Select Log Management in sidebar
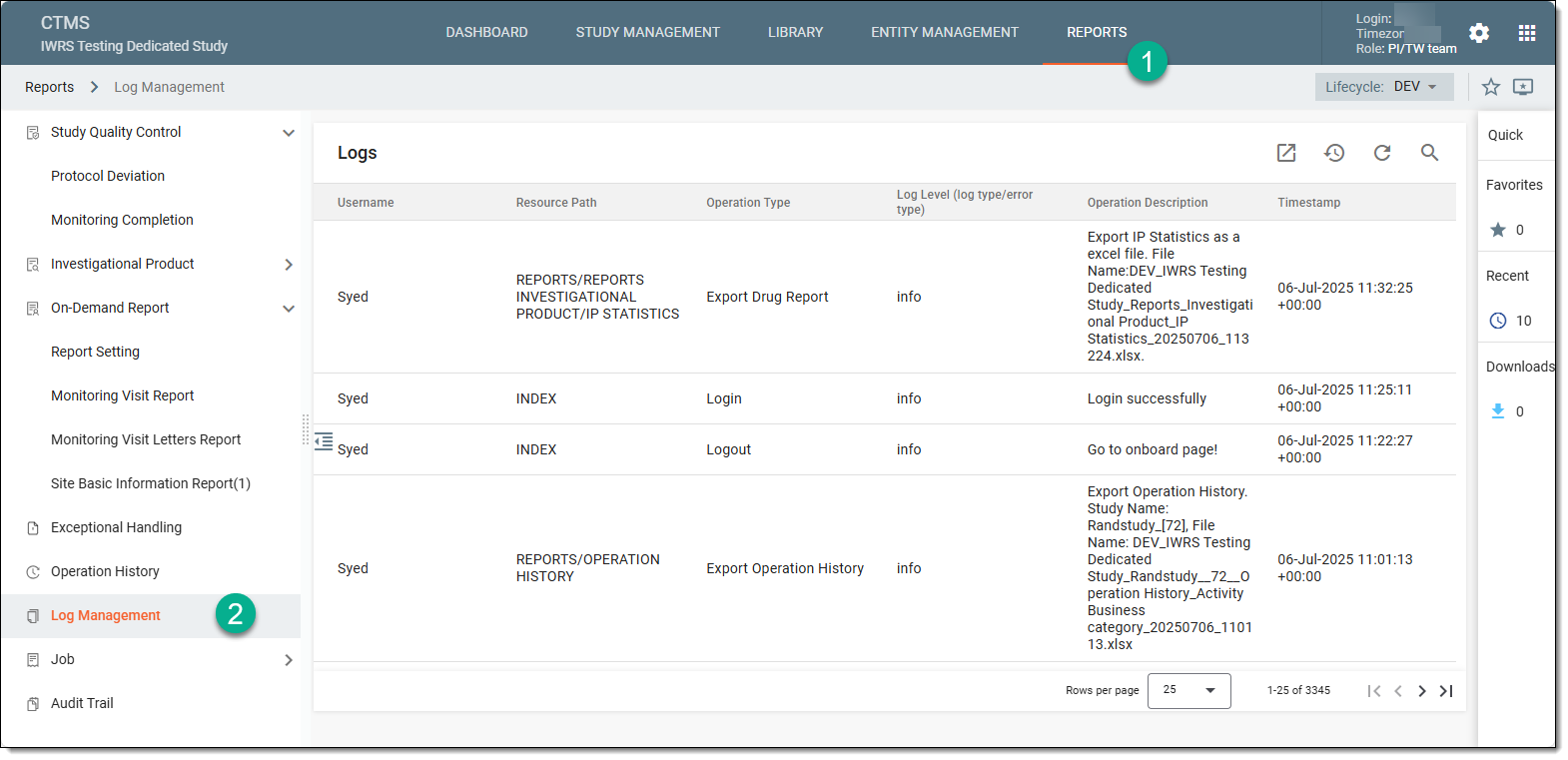Screen dimensions: 1568x760 [x=106, y=615]
